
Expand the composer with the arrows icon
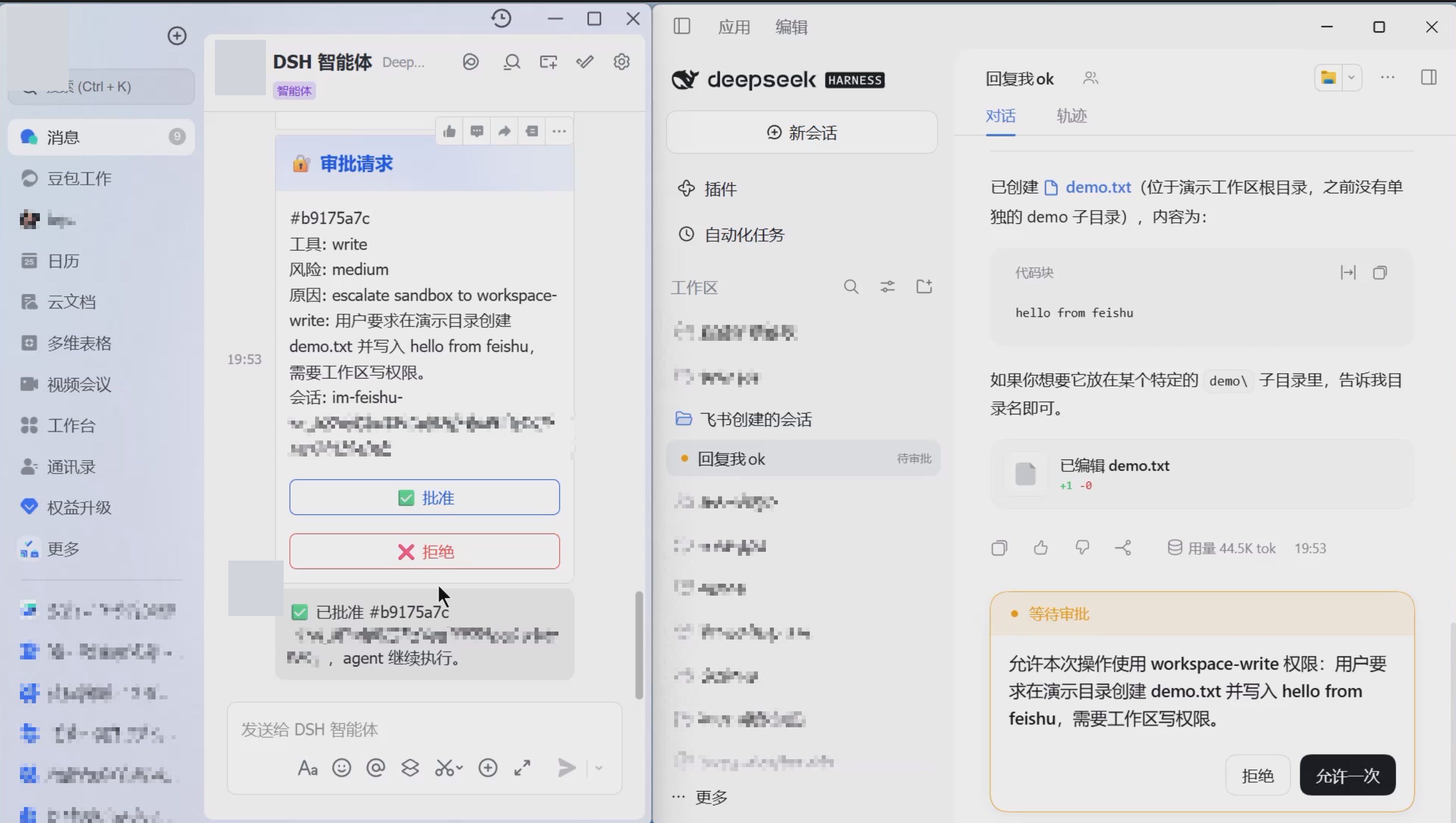tap(522, 768)
